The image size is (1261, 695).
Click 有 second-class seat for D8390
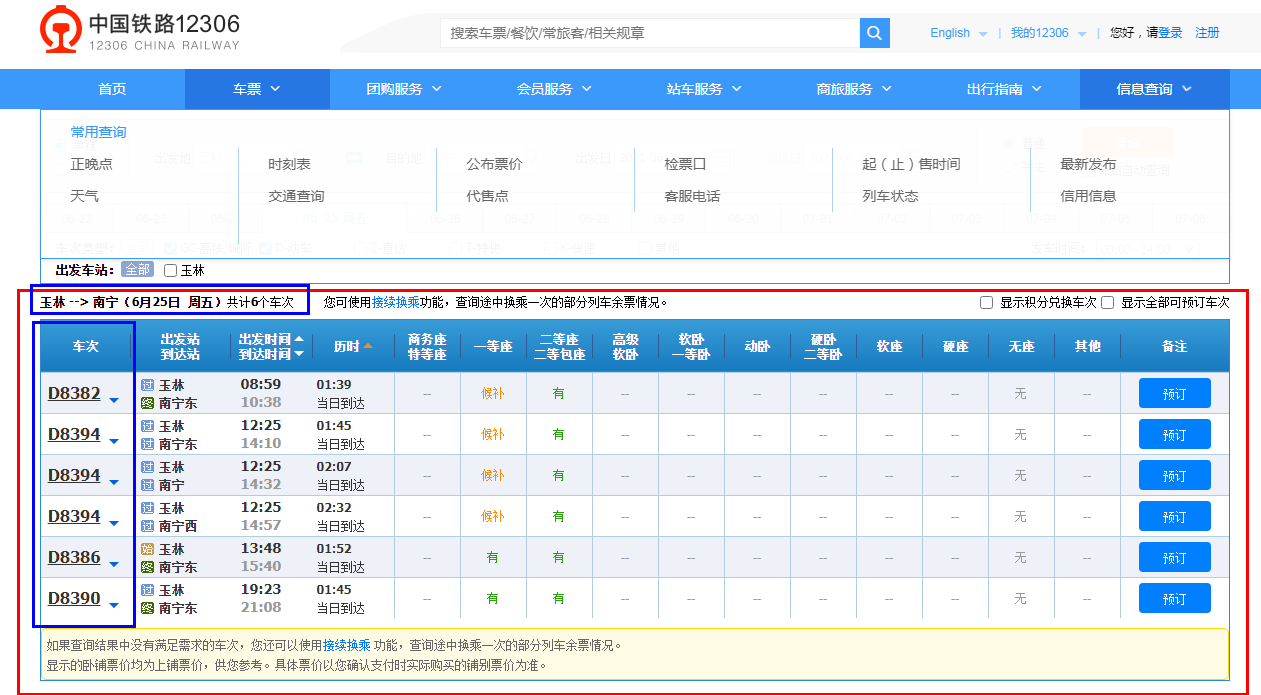[x=558, y=598]
